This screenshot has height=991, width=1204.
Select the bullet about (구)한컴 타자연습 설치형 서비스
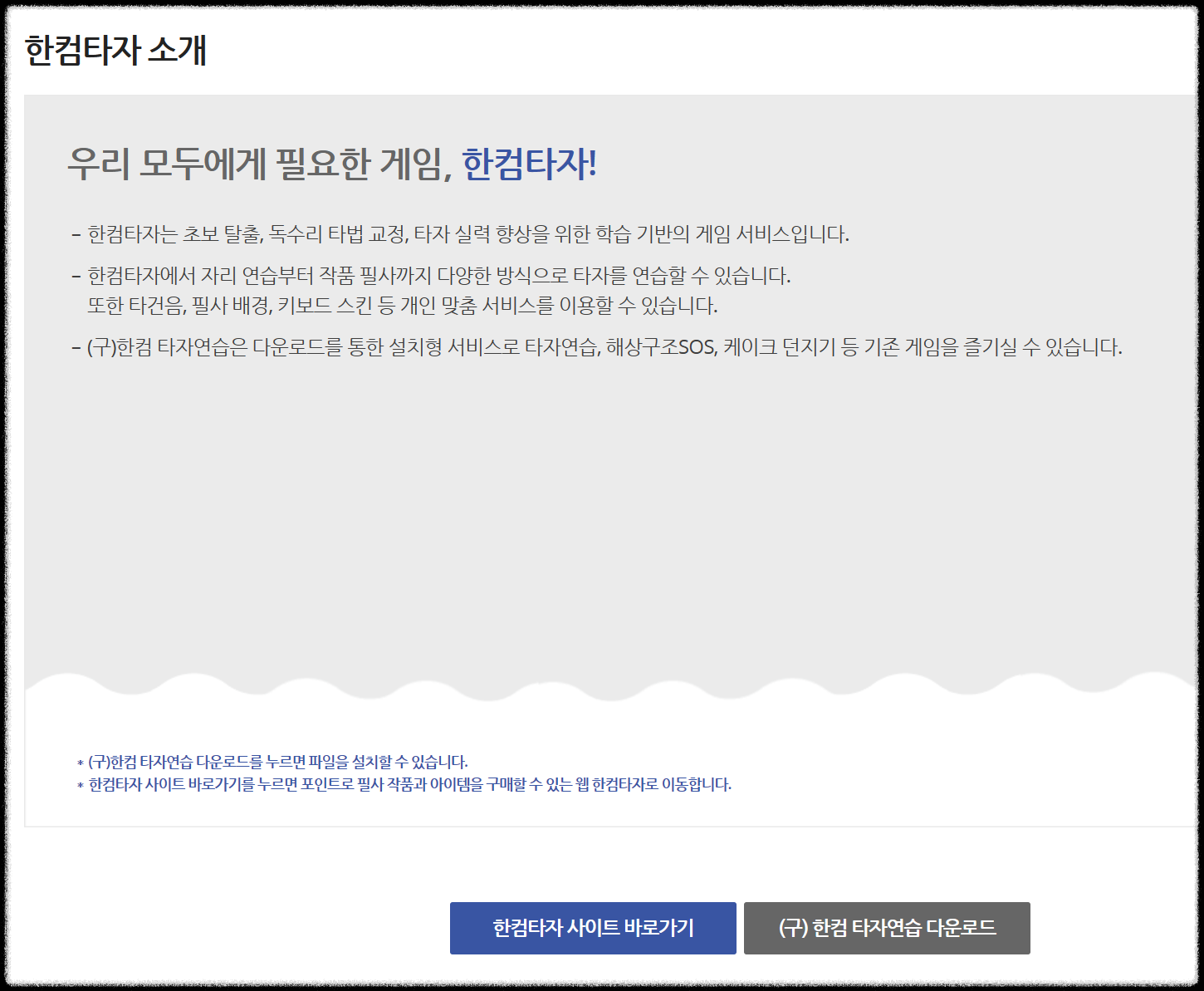click(x=604, y=350)
